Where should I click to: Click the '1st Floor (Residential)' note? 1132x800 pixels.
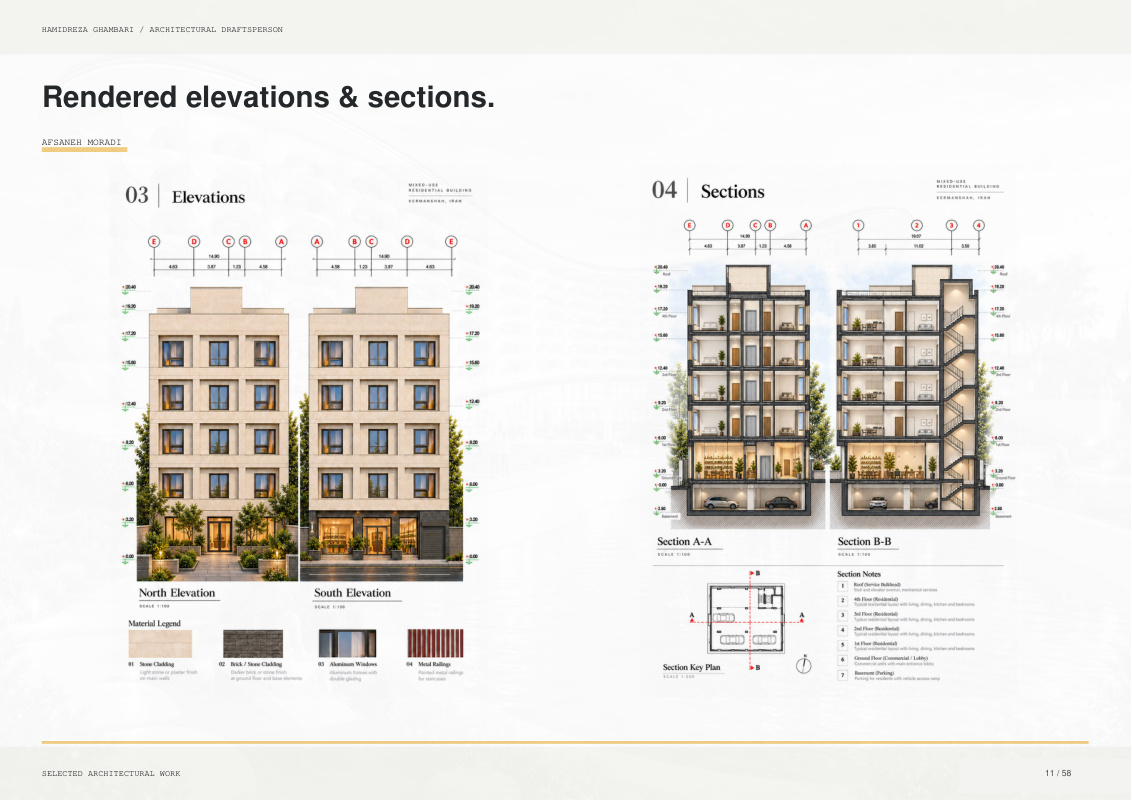pyautogui.click(x=876, y=643)
